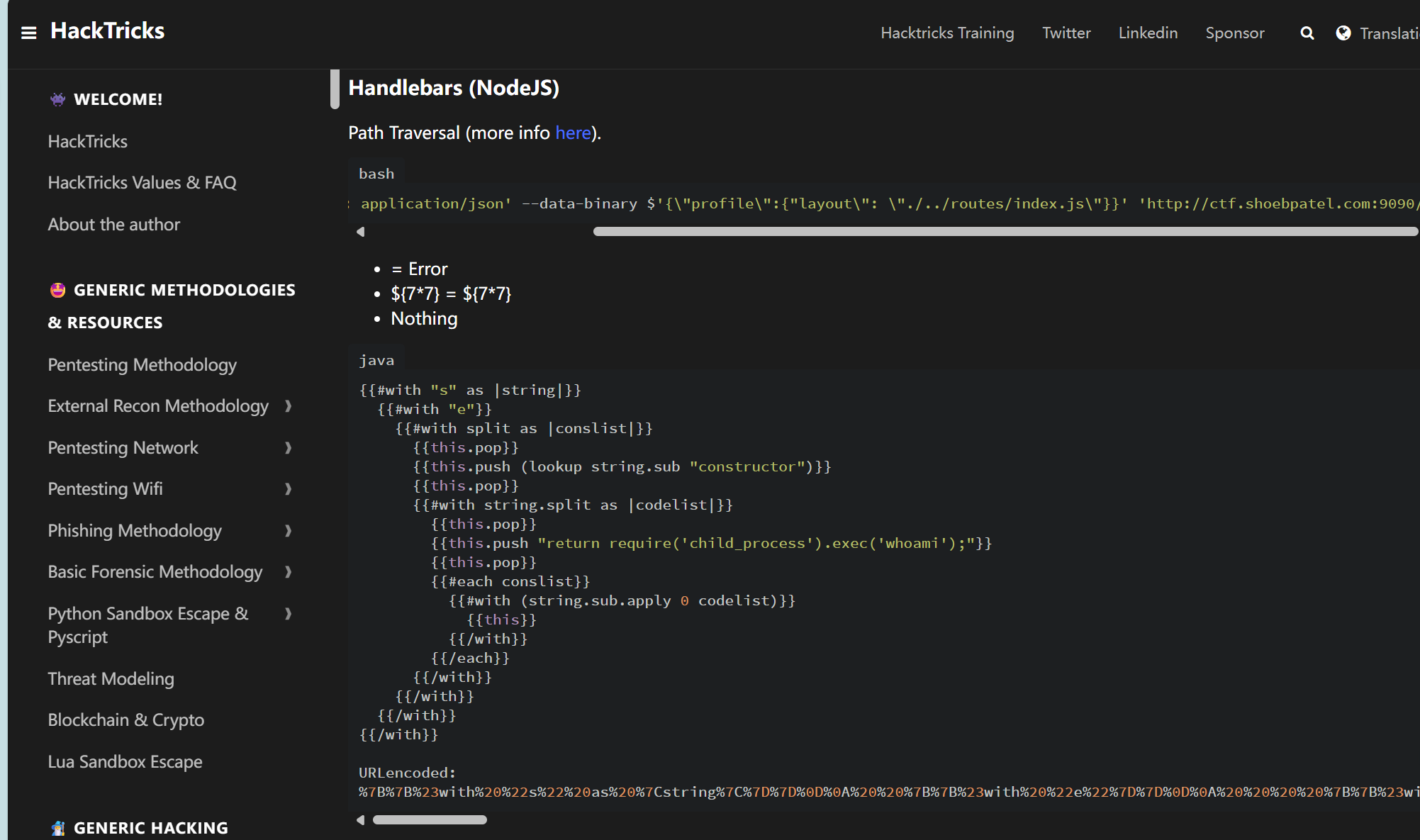Click left arrow of bash code scrollbar

click(x=361, y=232)
